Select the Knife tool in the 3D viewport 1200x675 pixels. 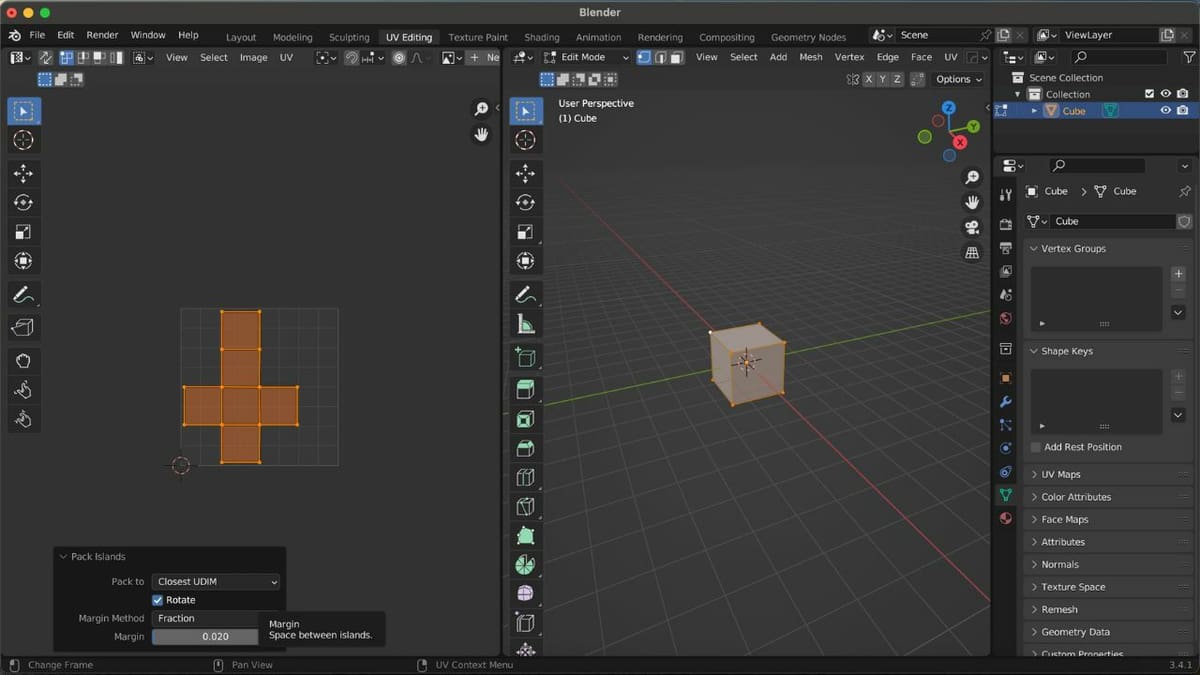tap(525, 507)
